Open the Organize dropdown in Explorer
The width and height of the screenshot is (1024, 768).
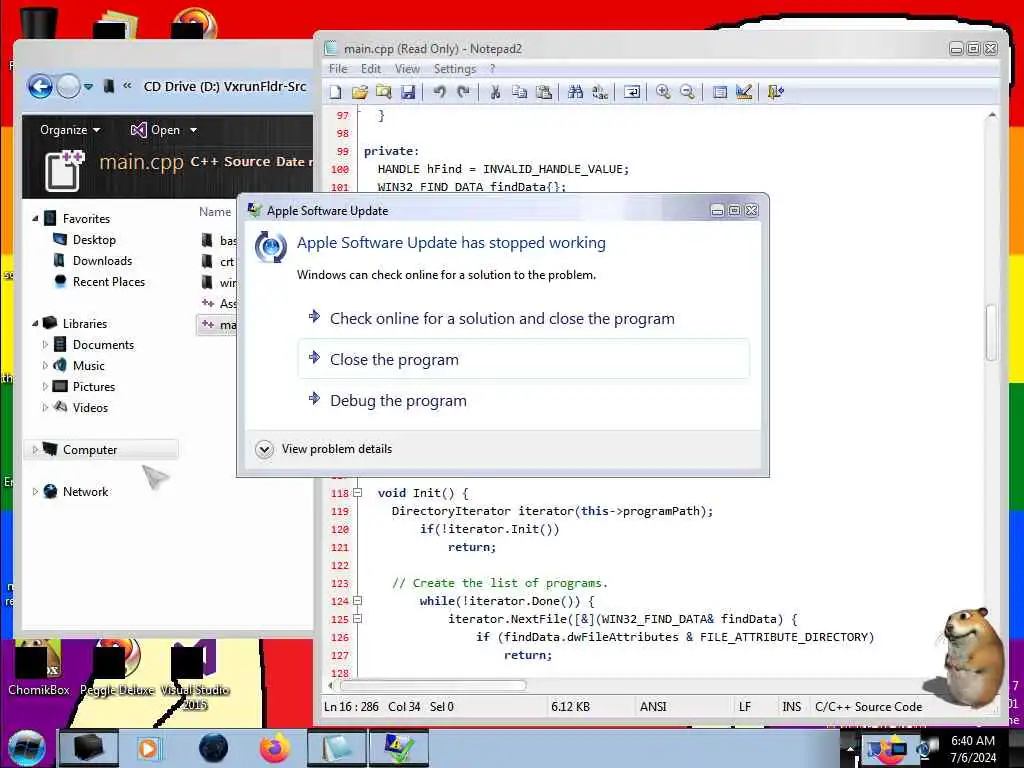pyautogui.click(x=70, y=130)
